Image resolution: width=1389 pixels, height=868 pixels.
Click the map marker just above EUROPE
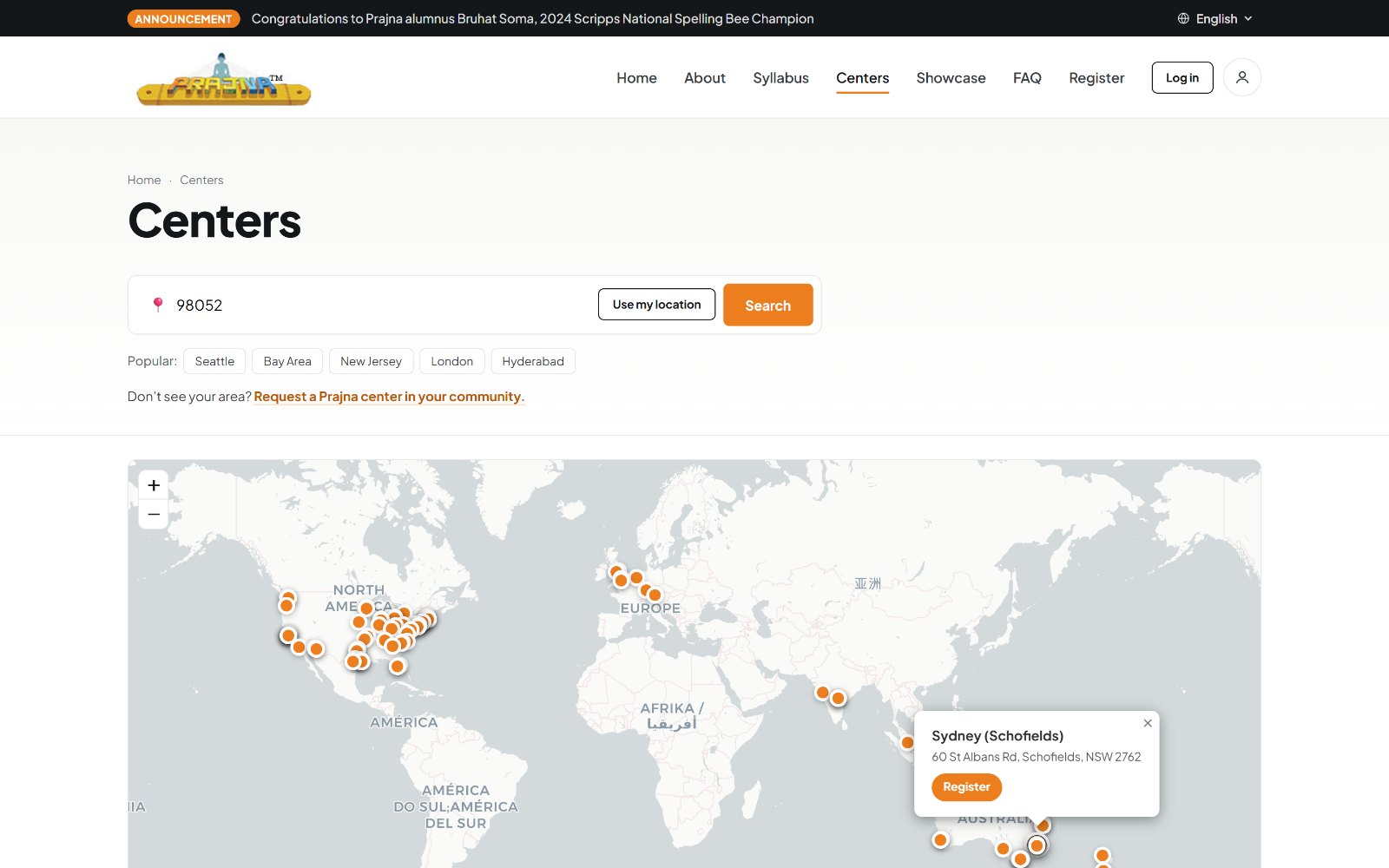pos(655,595)
